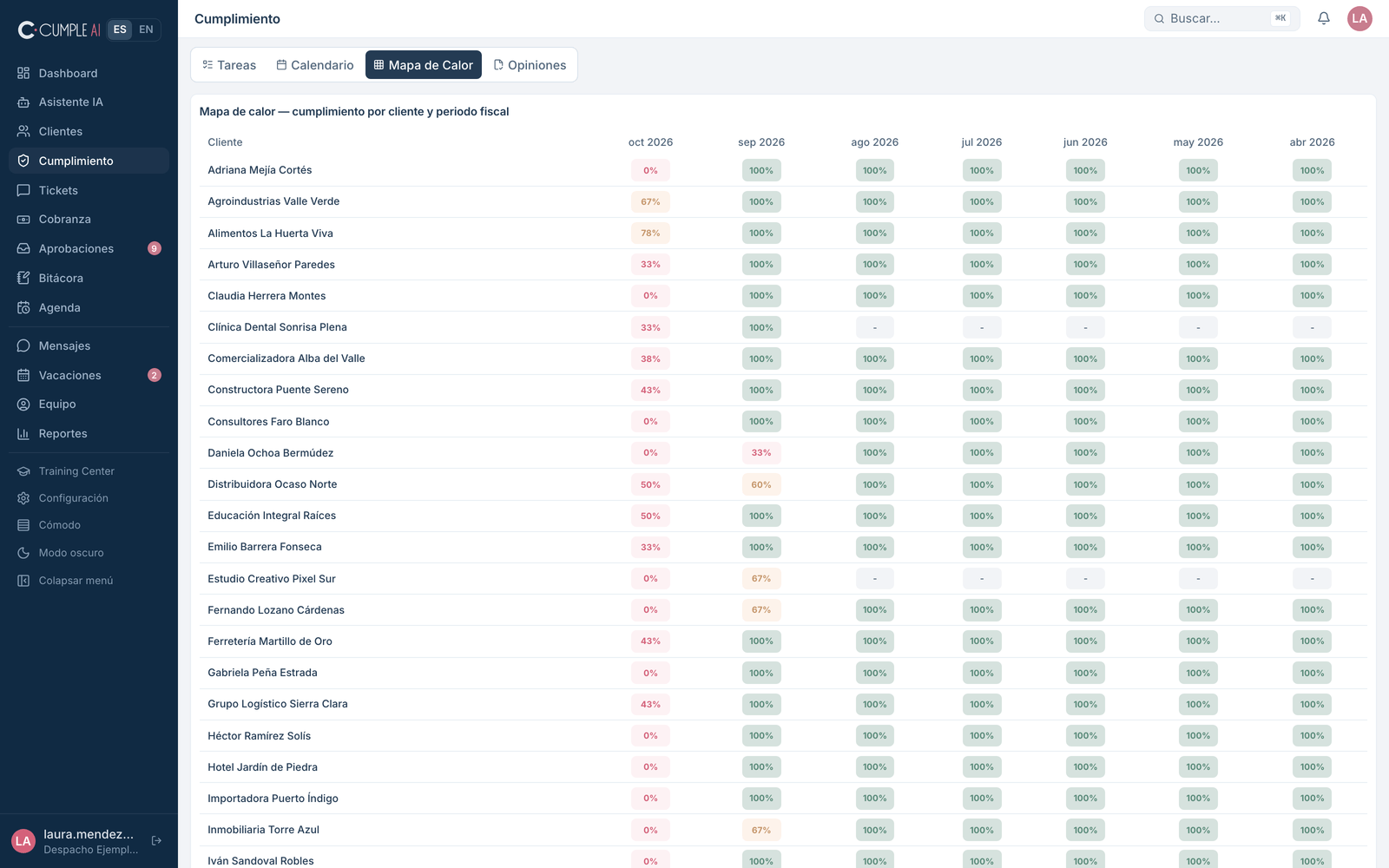The height and width of the screenshot is (868, 1389).
Task: Open Agenda calendar icon
Action: pyautogui.click(x=23, y=307)
